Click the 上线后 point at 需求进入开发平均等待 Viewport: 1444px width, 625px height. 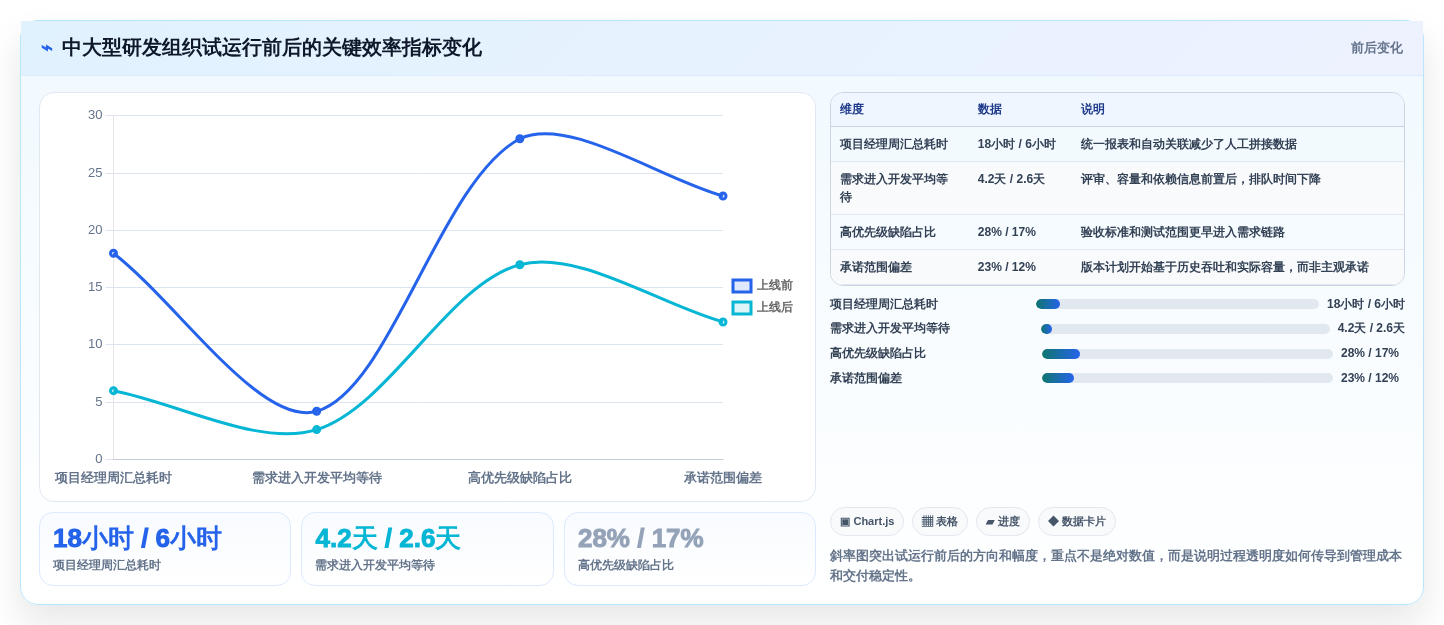click(317, 430)
